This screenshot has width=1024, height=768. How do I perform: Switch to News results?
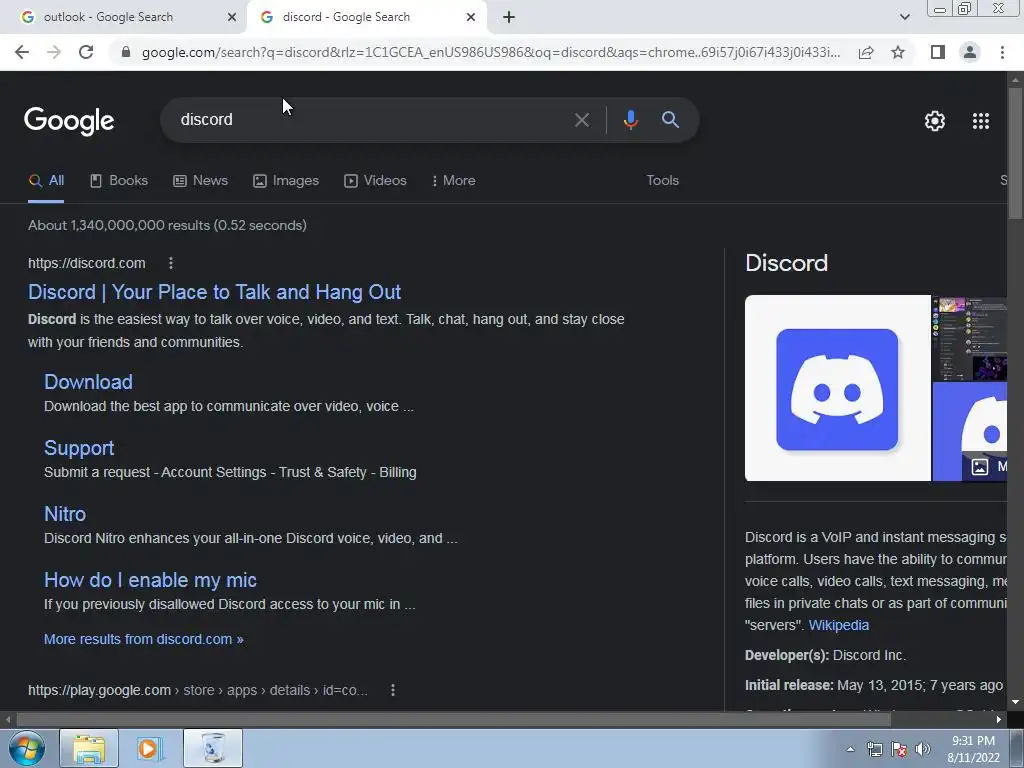200,181
